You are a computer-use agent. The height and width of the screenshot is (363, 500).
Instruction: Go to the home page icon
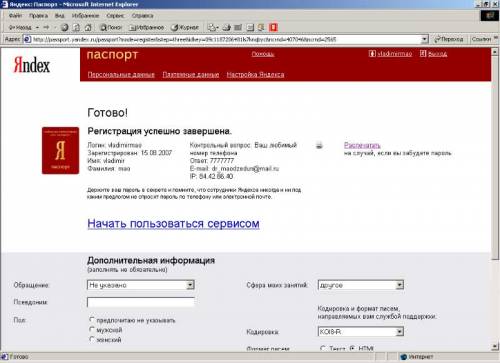click(x=88, y=27)
